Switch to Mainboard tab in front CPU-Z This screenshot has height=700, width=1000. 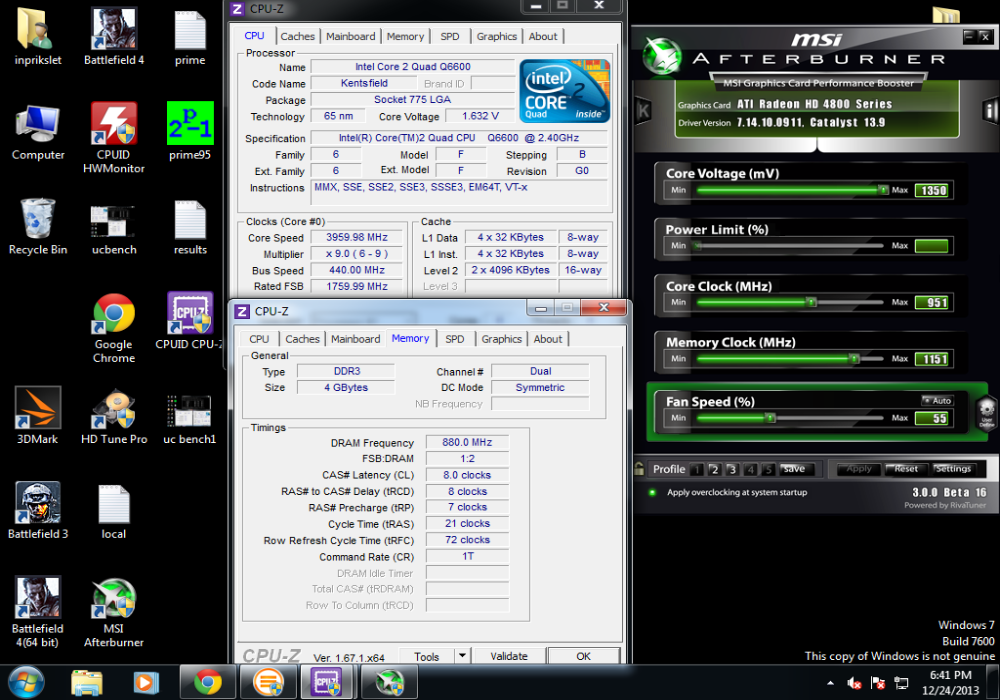pos(355,339)
